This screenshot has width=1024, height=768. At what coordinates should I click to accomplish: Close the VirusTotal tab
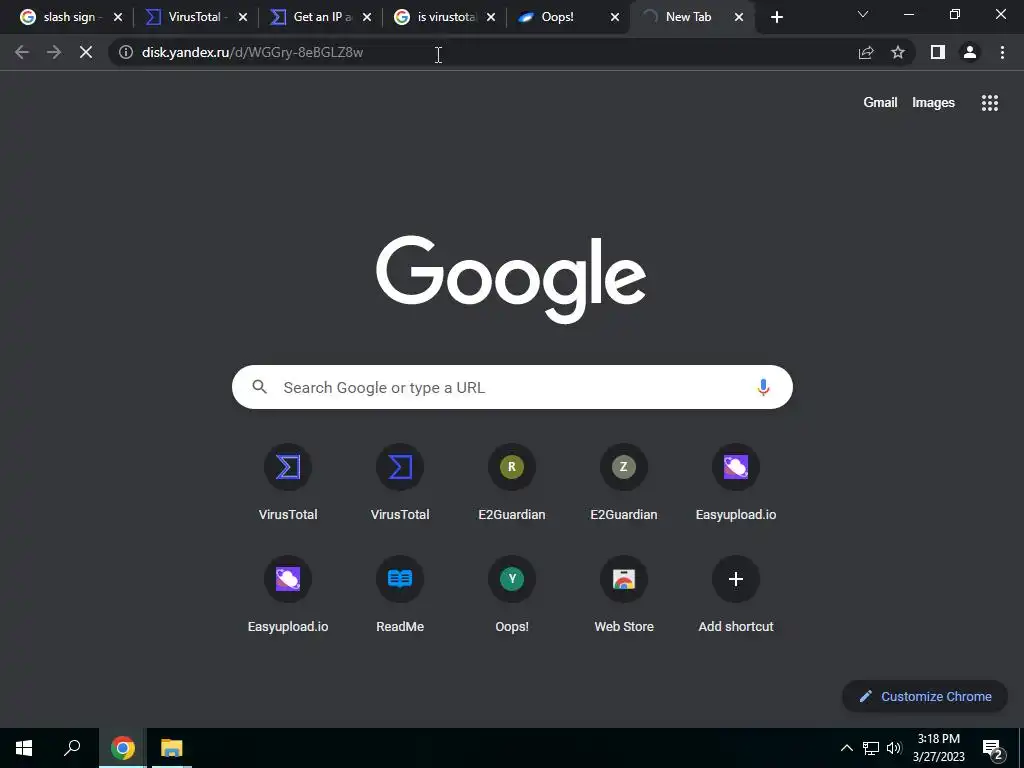[x=243, y=17]
